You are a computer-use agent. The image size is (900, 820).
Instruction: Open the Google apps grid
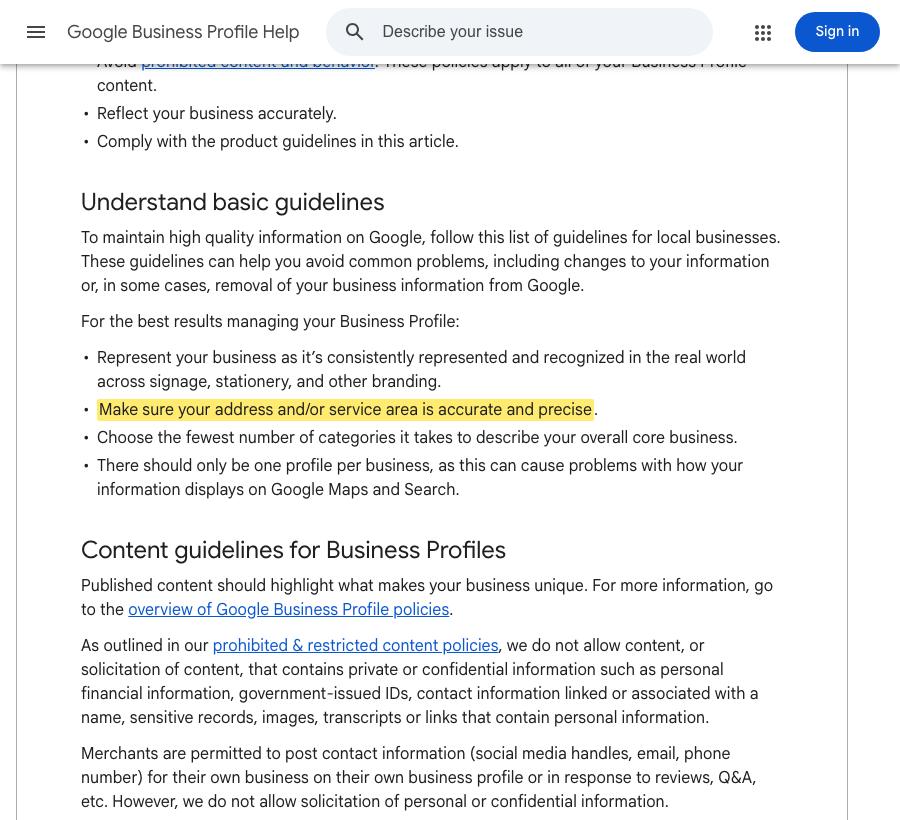pos(762,32)
